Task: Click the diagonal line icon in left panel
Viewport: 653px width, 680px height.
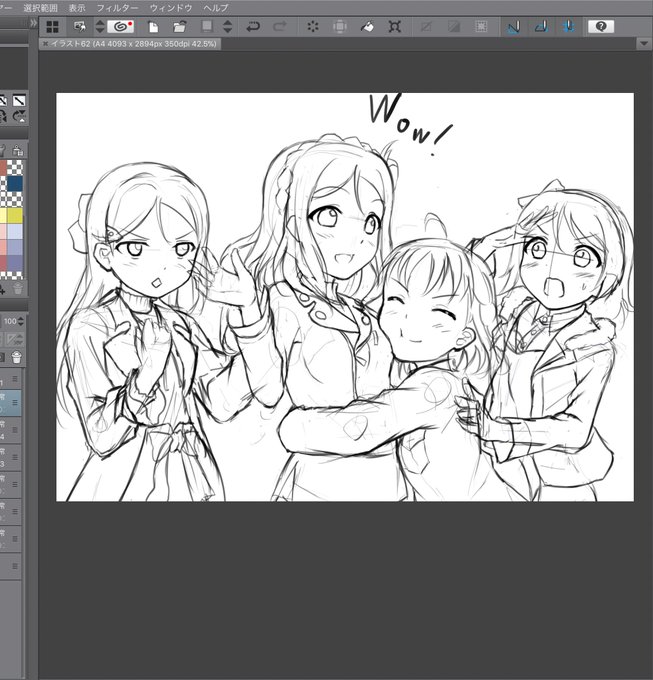Action: tap(19, 101)
